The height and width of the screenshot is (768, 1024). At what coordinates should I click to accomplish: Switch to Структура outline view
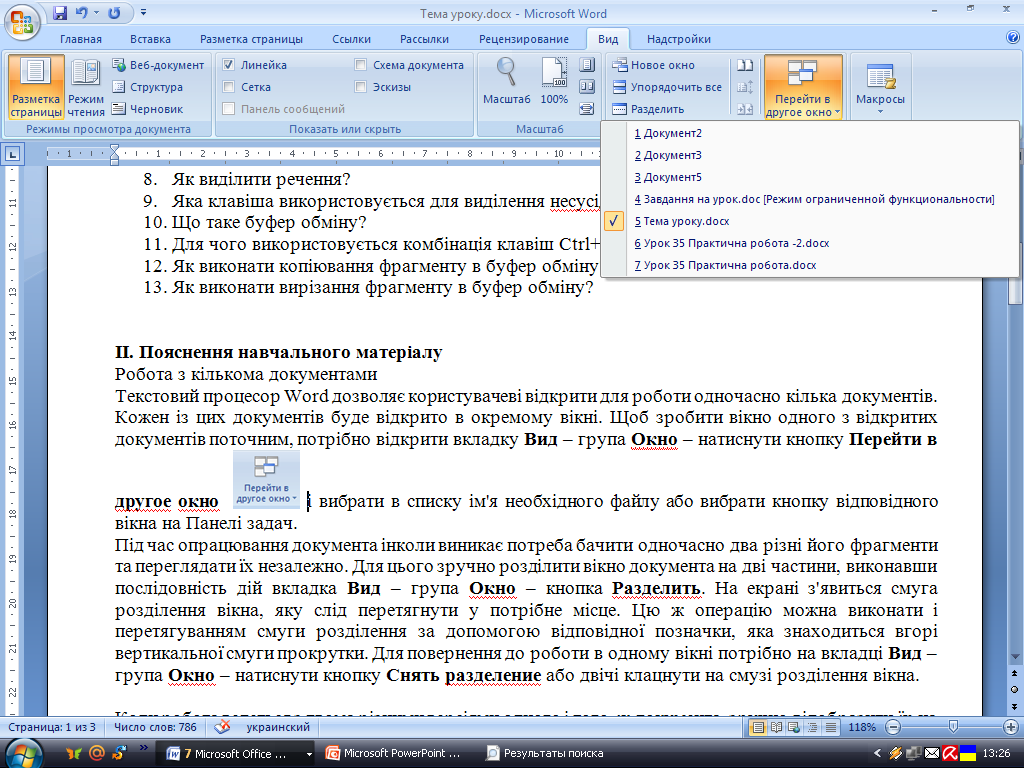coord(148,87)
